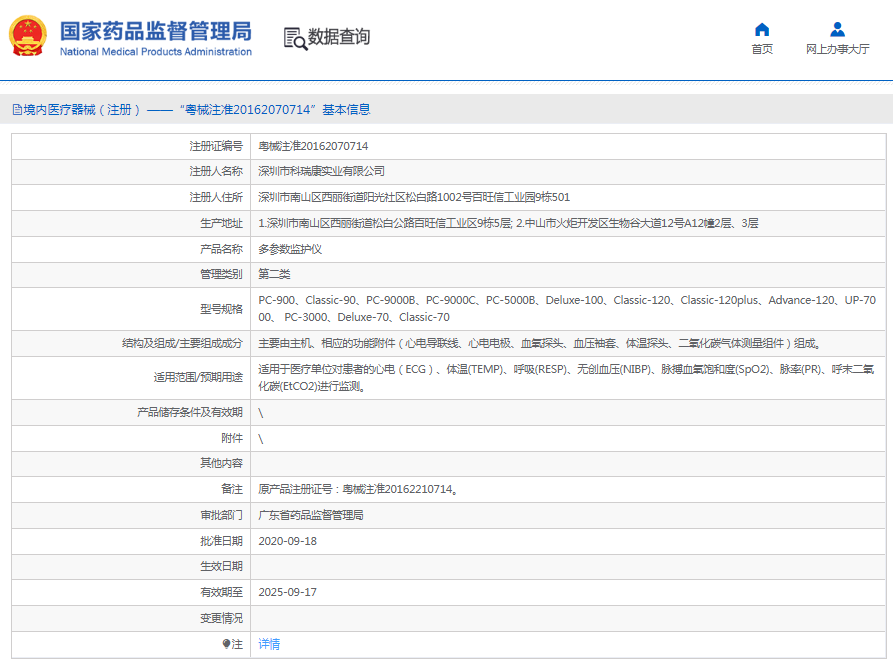Click the 数据查询 heading text
The height and width of the screenshot is (667, 893).
point(339,36)
